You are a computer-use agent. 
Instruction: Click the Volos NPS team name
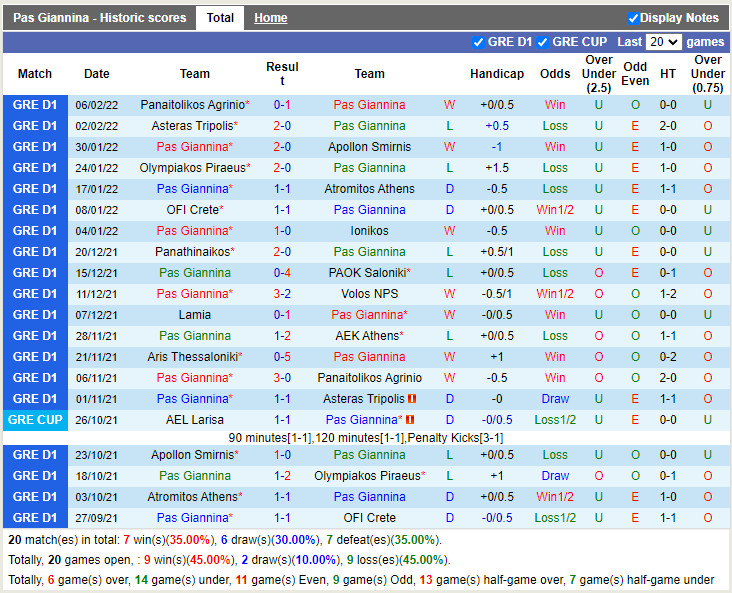(x=369, y=294)
